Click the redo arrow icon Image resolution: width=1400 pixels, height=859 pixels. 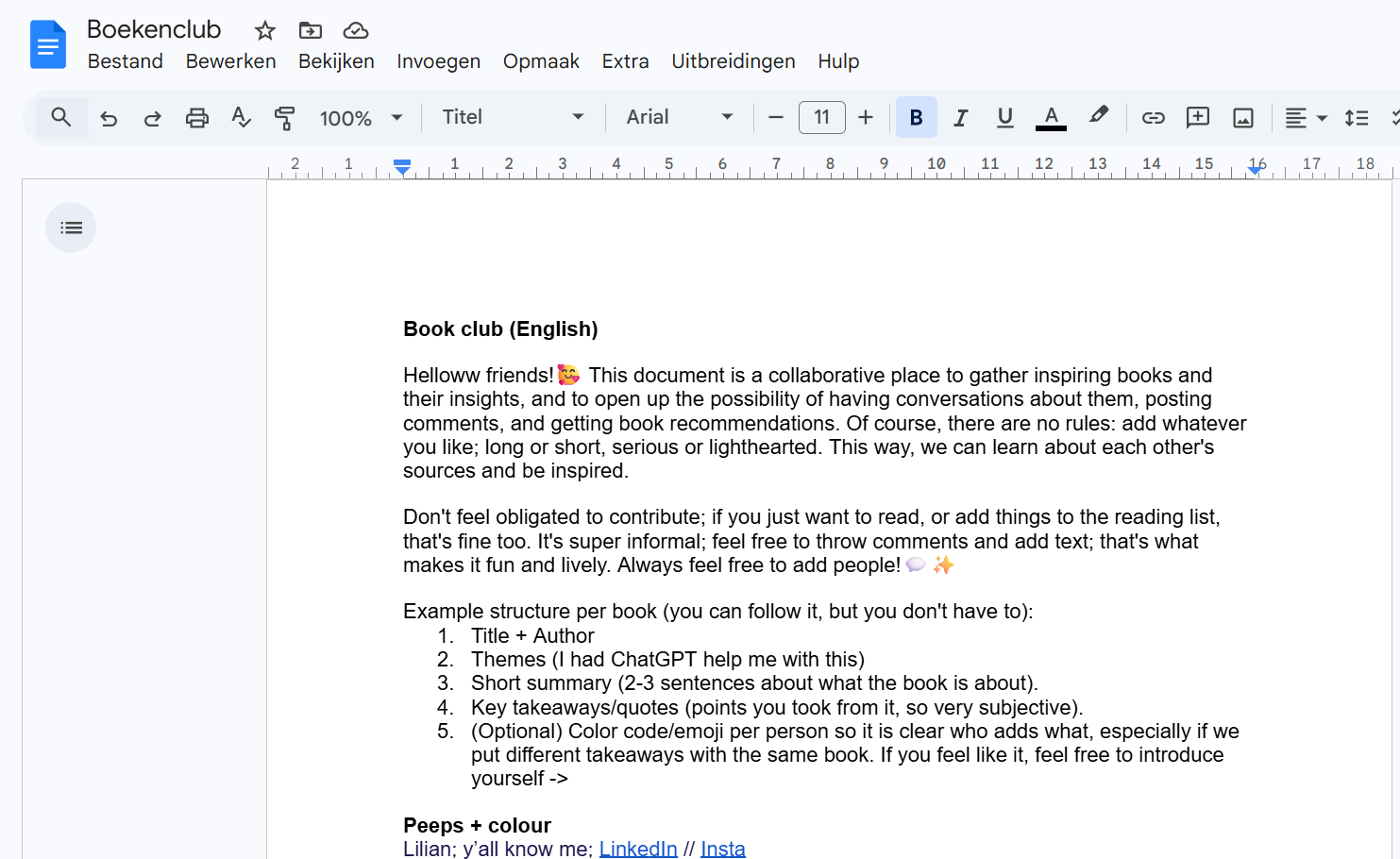click(152, 118)
